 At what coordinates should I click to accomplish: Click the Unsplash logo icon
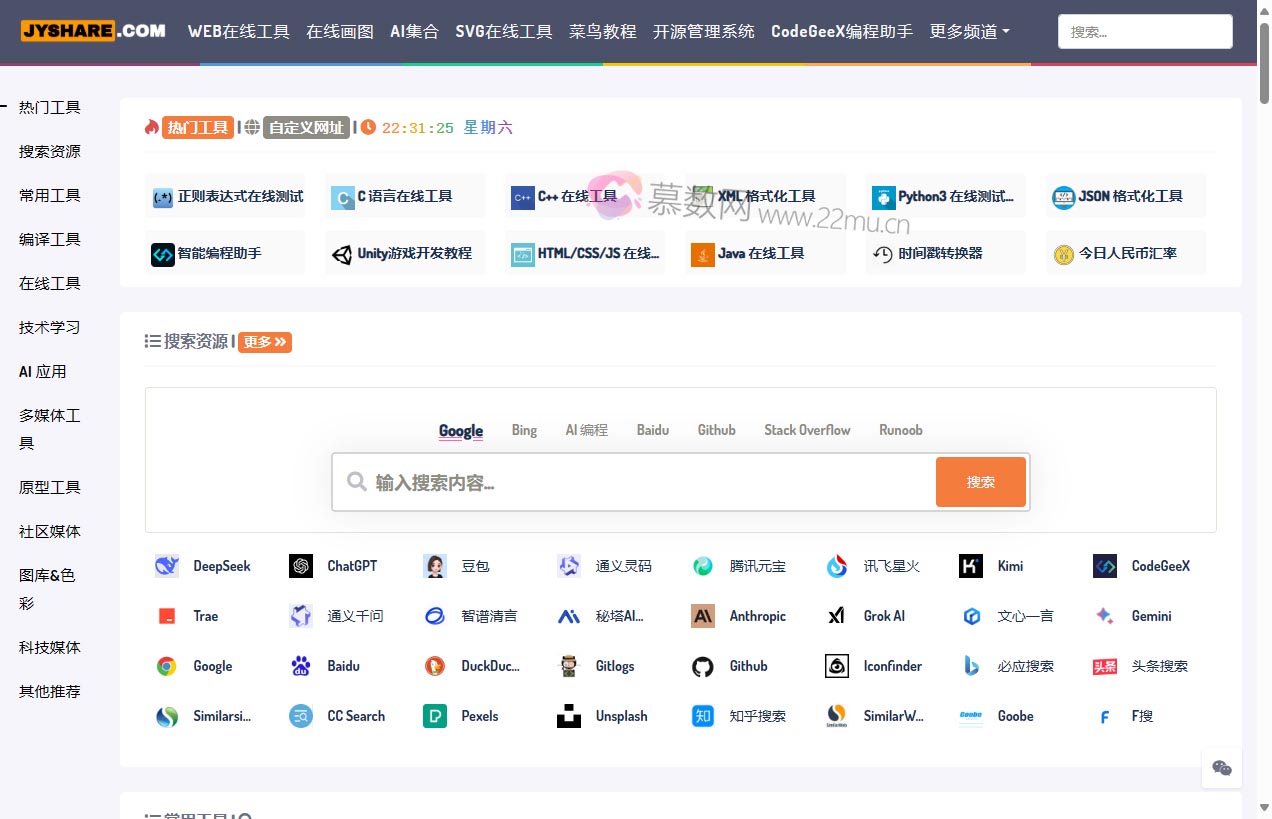point(569,716)
